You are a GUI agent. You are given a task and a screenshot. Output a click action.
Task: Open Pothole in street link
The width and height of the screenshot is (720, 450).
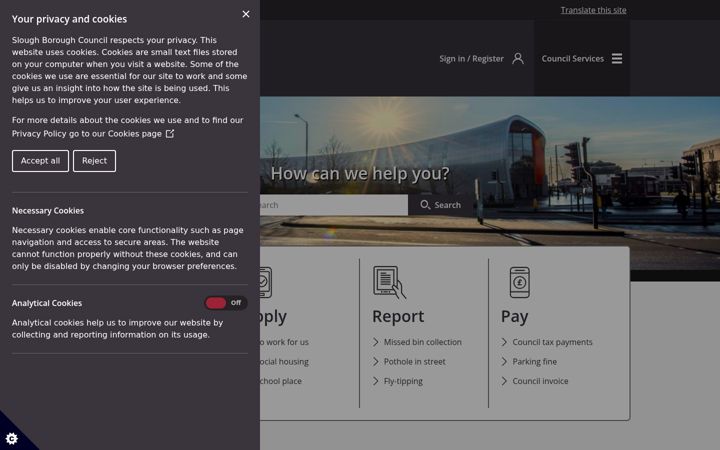pos(415,362)
